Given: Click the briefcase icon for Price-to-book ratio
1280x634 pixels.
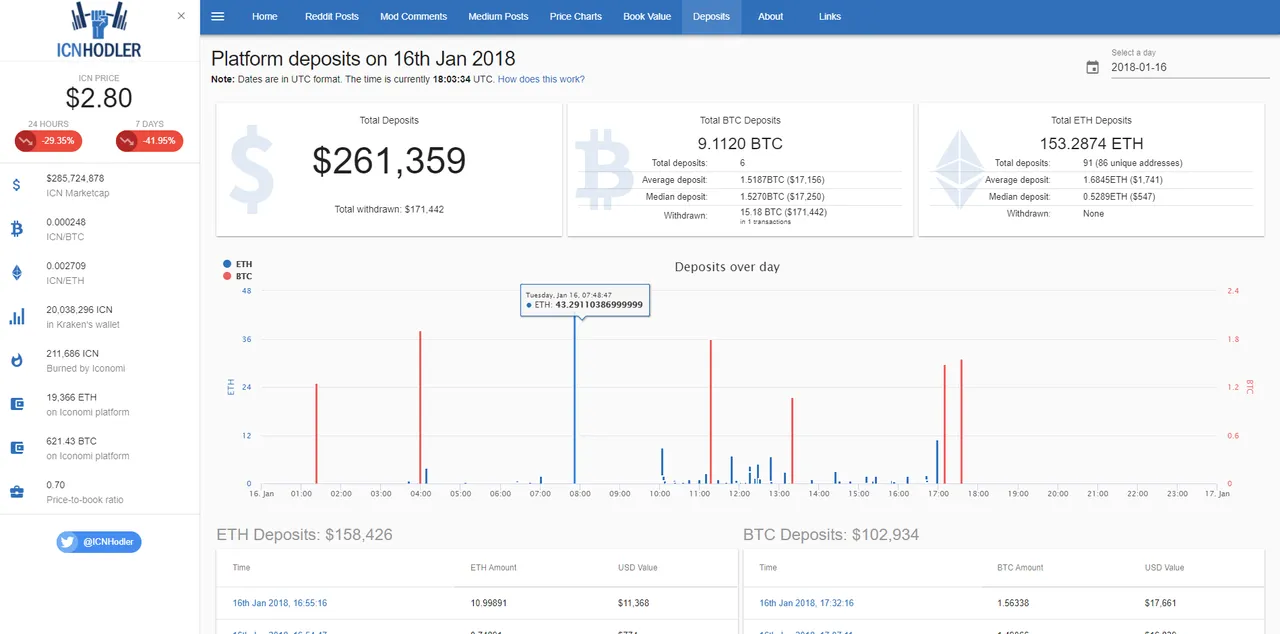Looking at the screenshot, I should click(x=17, y=491).
